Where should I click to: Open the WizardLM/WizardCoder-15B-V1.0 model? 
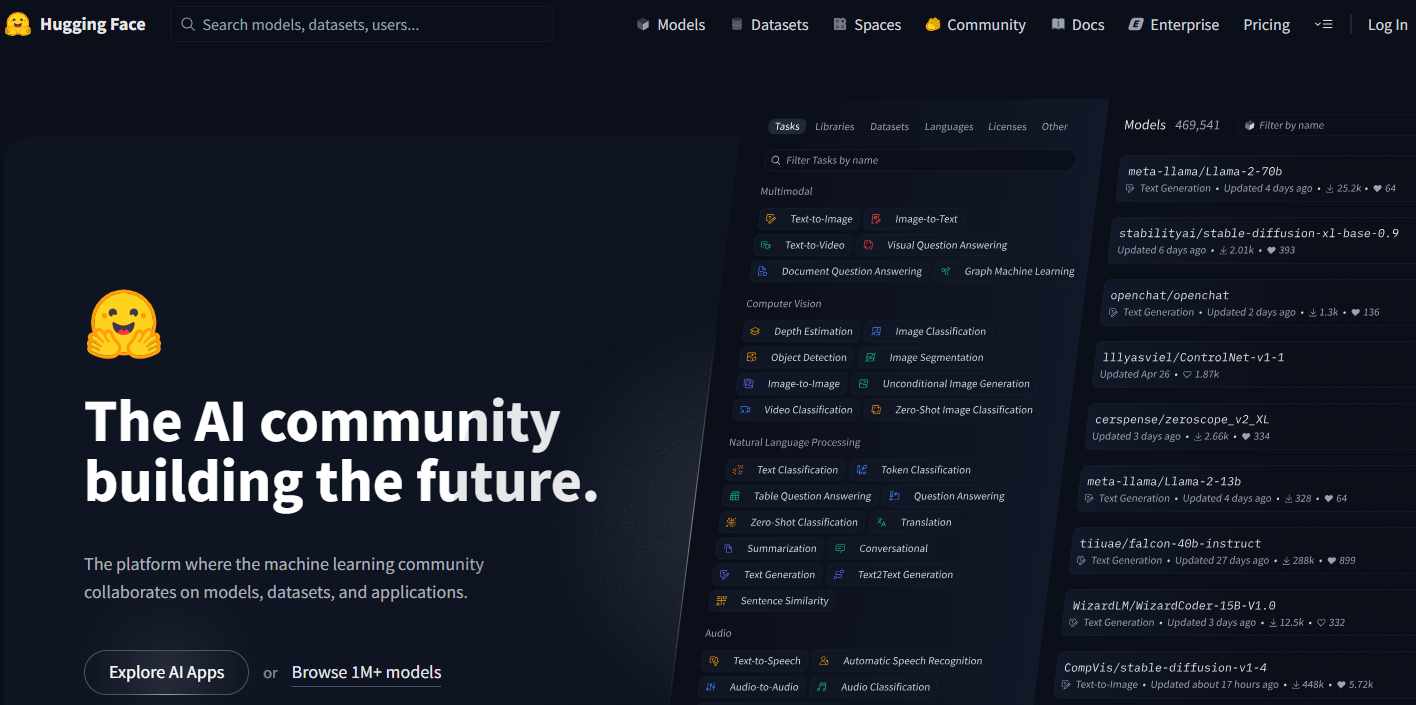point(1239,613)
